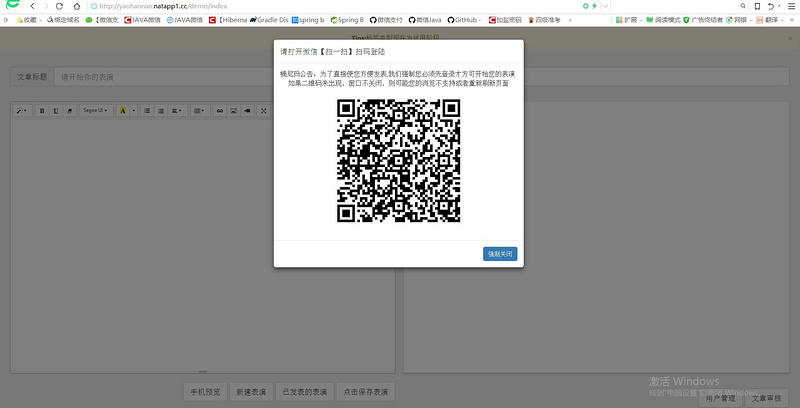The height and width of the screenshot is (408, 800).
Task: Click the green lightning speed mode icon
Action: coord(594,6)
